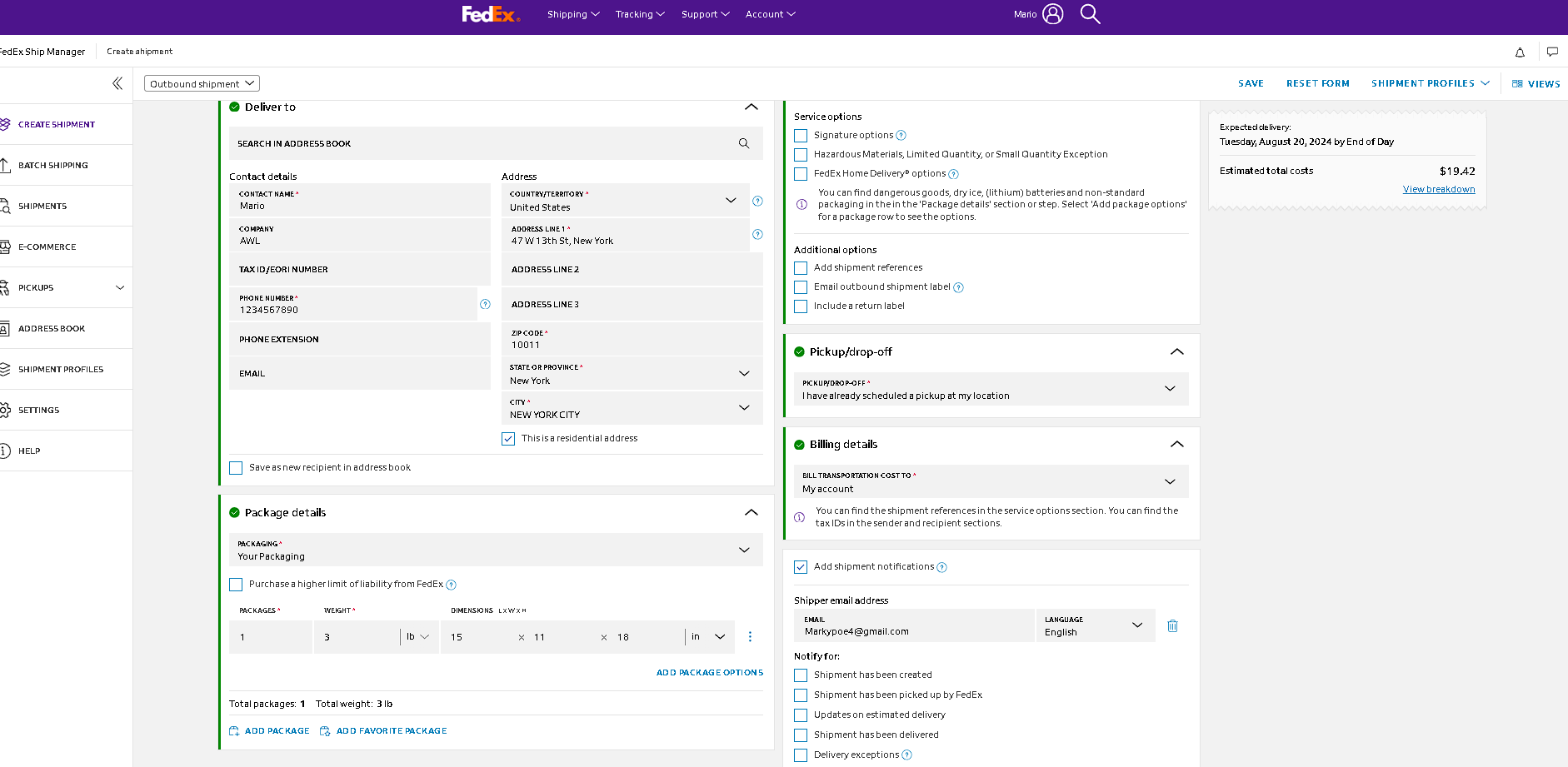Image resolution: width=1568 pixels, height=767 pixels.
Task: Check Hazardous Materials, Limited Quantity option
Action: (x=801, y=155)
